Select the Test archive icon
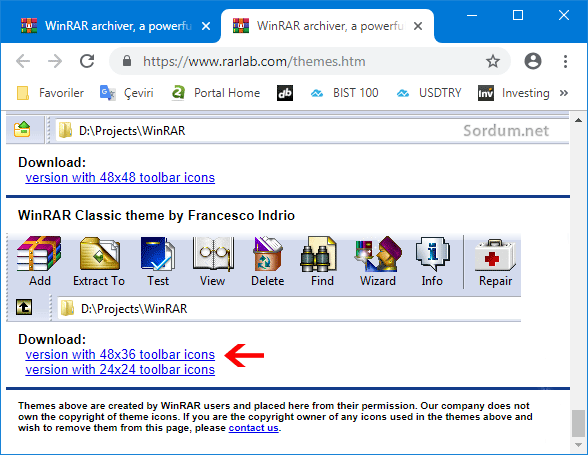The image size is (588, 455). [158, 254]
